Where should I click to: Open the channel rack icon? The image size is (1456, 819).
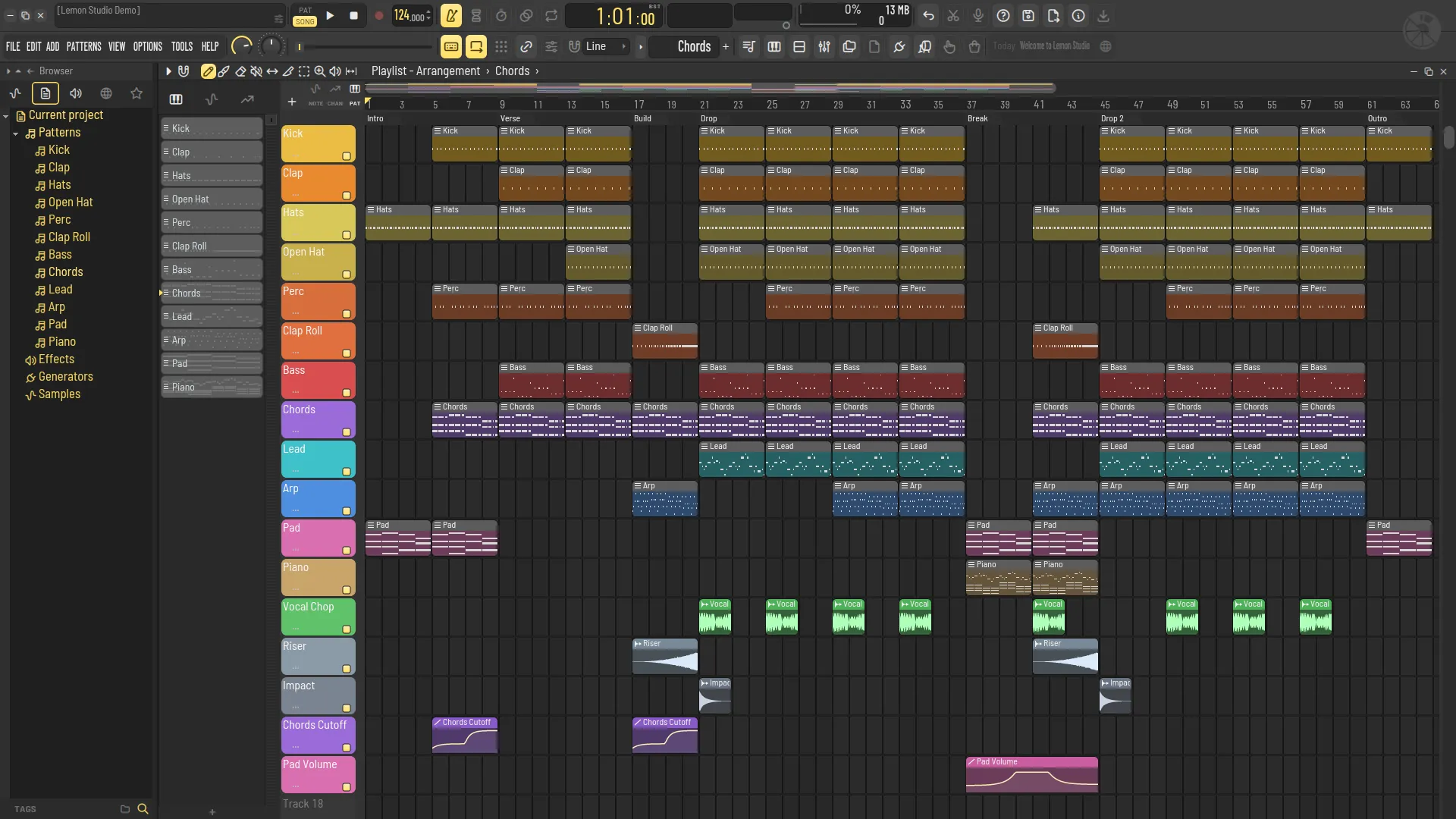[x=799, y=47]
